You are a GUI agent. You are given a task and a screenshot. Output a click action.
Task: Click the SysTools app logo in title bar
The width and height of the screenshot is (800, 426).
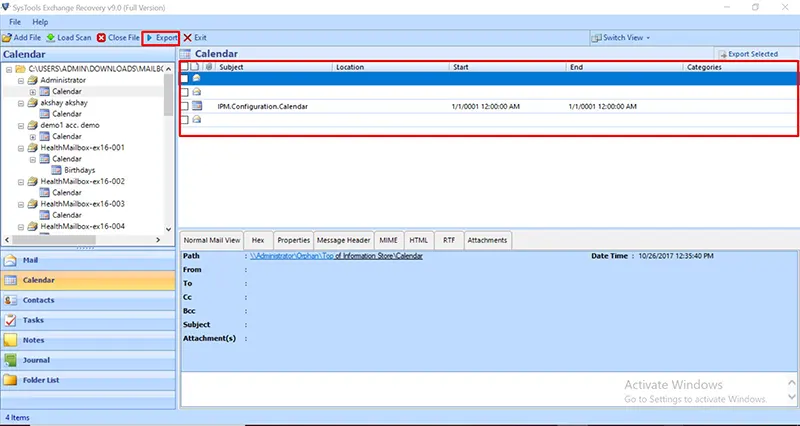[x=6, y=7]
